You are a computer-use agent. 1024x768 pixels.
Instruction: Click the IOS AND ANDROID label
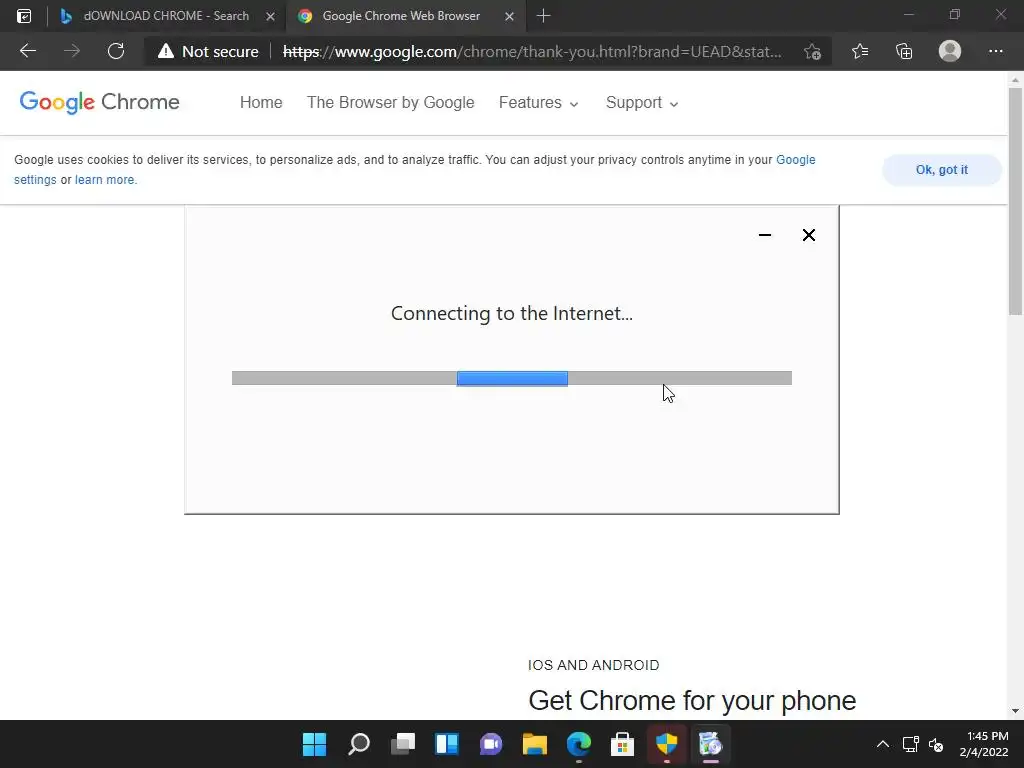(594, 665)
